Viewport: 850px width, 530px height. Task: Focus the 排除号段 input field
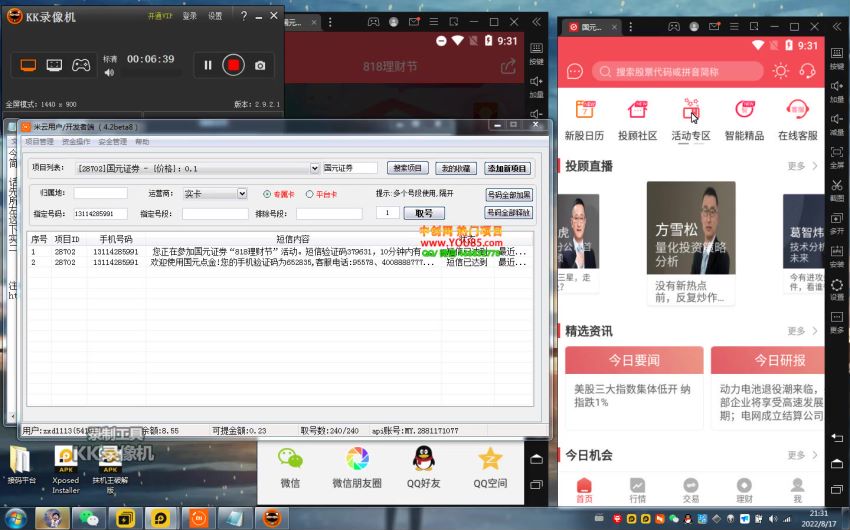point(329,214)
